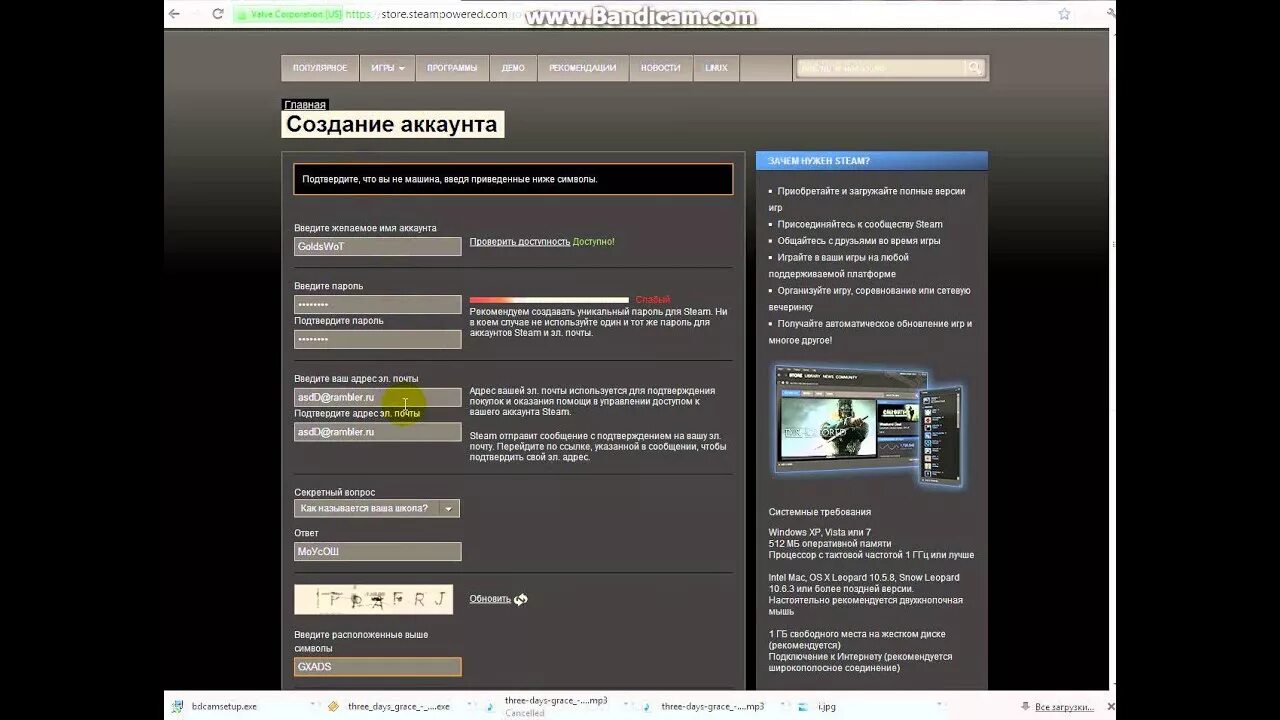Open the ДЕМО tab
The image size is (1280, 720).
tap(513, 68)
